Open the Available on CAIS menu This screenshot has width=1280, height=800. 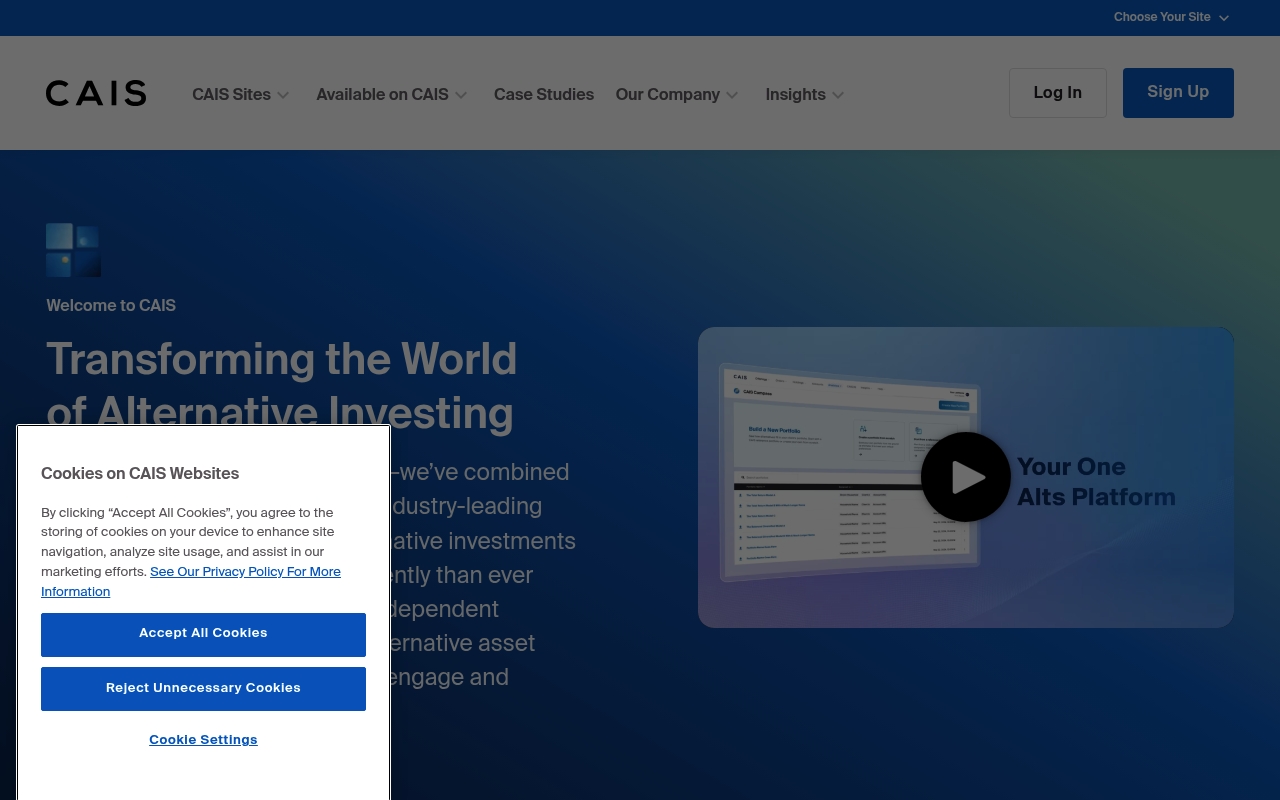point(382,94)
